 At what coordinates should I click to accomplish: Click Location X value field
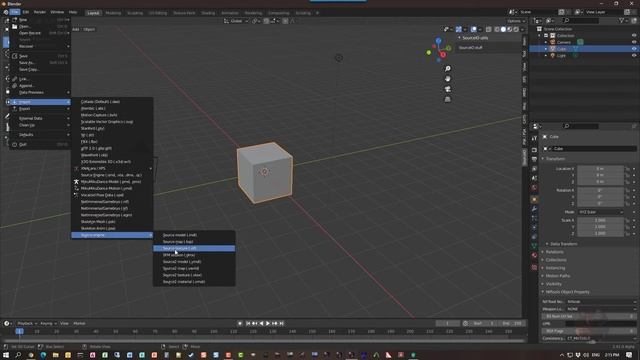pyautogui.click(x=600, y=169)
